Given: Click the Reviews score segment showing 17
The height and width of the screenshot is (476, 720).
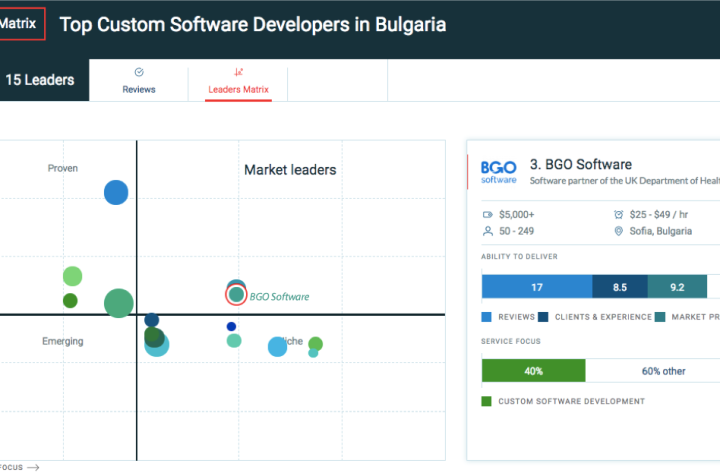Looking at the screenshot, I should [x=536, y=287].
